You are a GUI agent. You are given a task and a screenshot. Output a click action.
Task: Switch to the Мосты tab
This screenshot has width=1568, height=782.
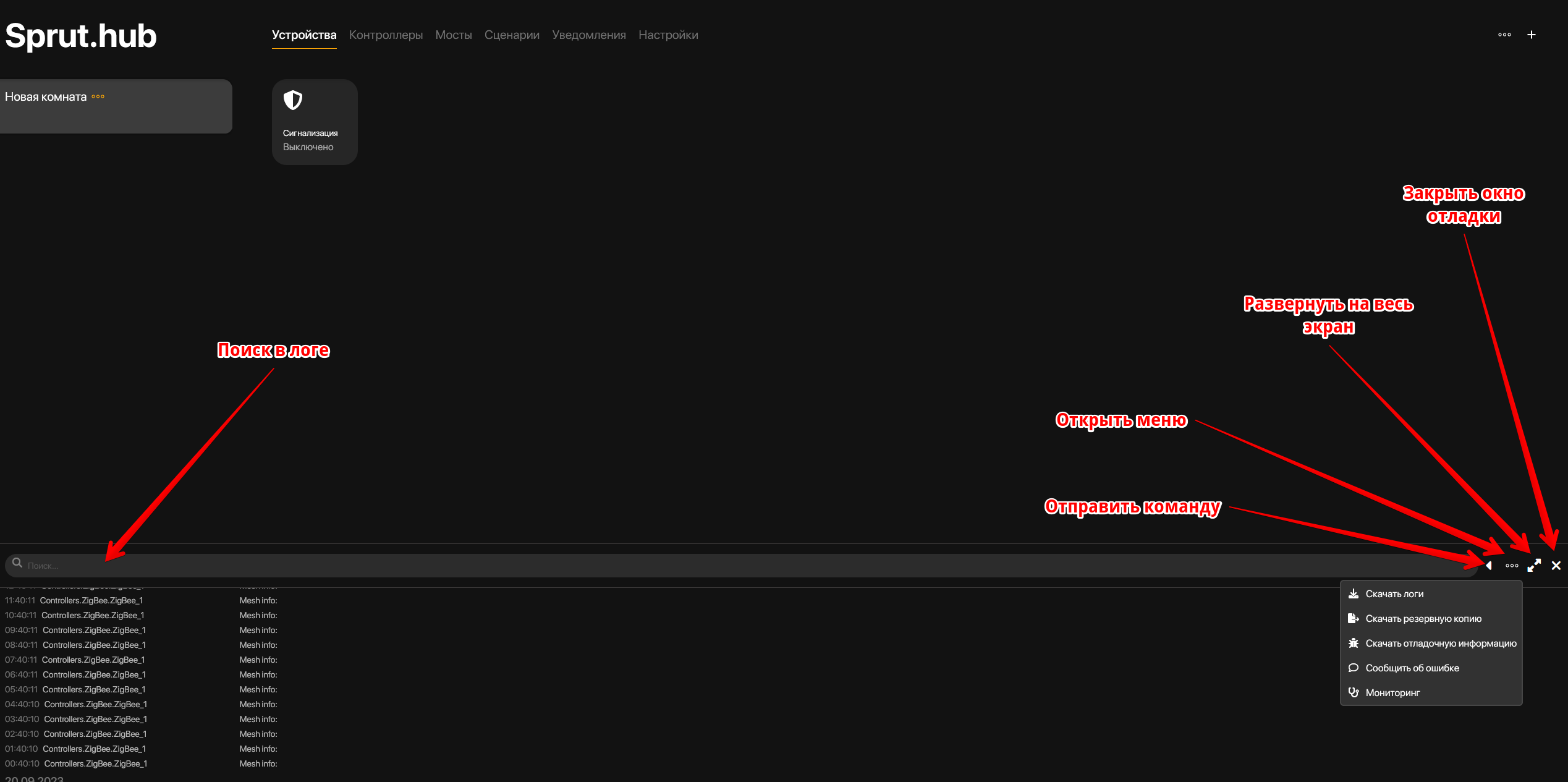click(x=453, y=35)
